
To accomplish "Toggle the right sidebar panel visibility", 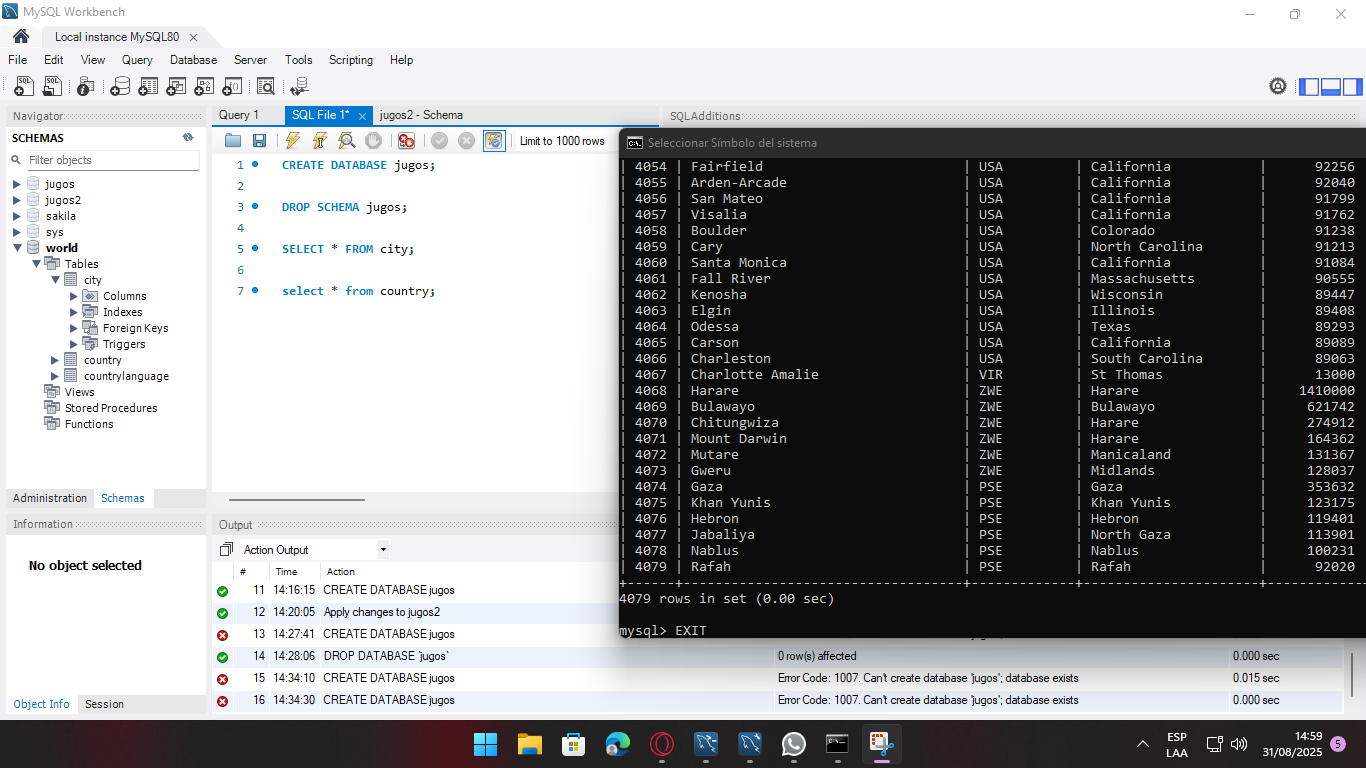I will pos(1351,87).
